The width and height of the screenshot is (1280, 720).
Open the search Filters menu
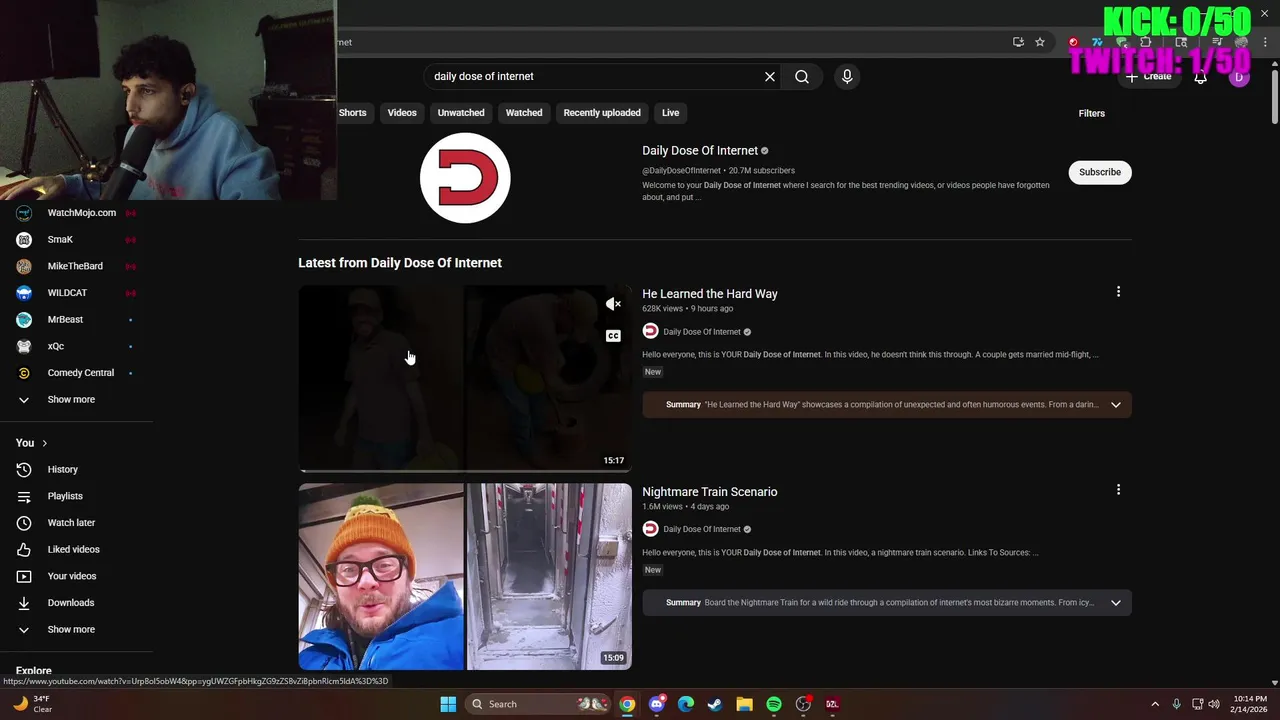click(1091, 113)
